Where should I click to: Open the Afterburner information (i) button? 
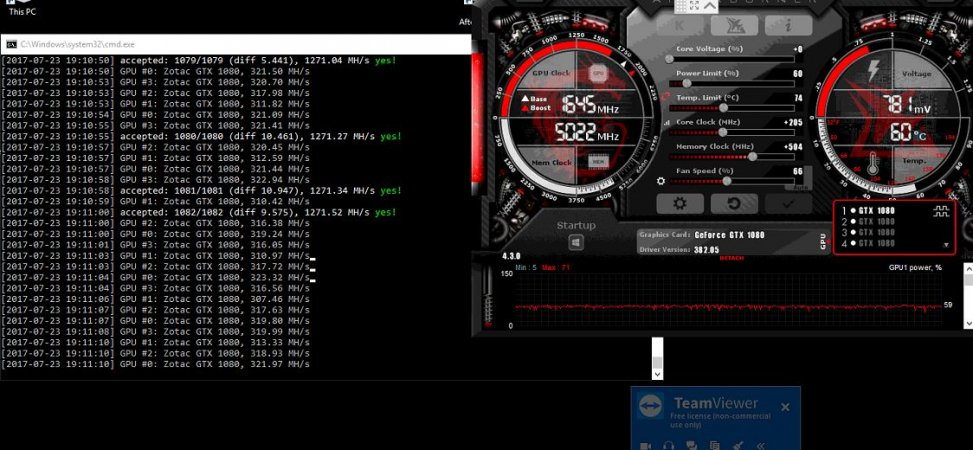click(x=788, y=25)
